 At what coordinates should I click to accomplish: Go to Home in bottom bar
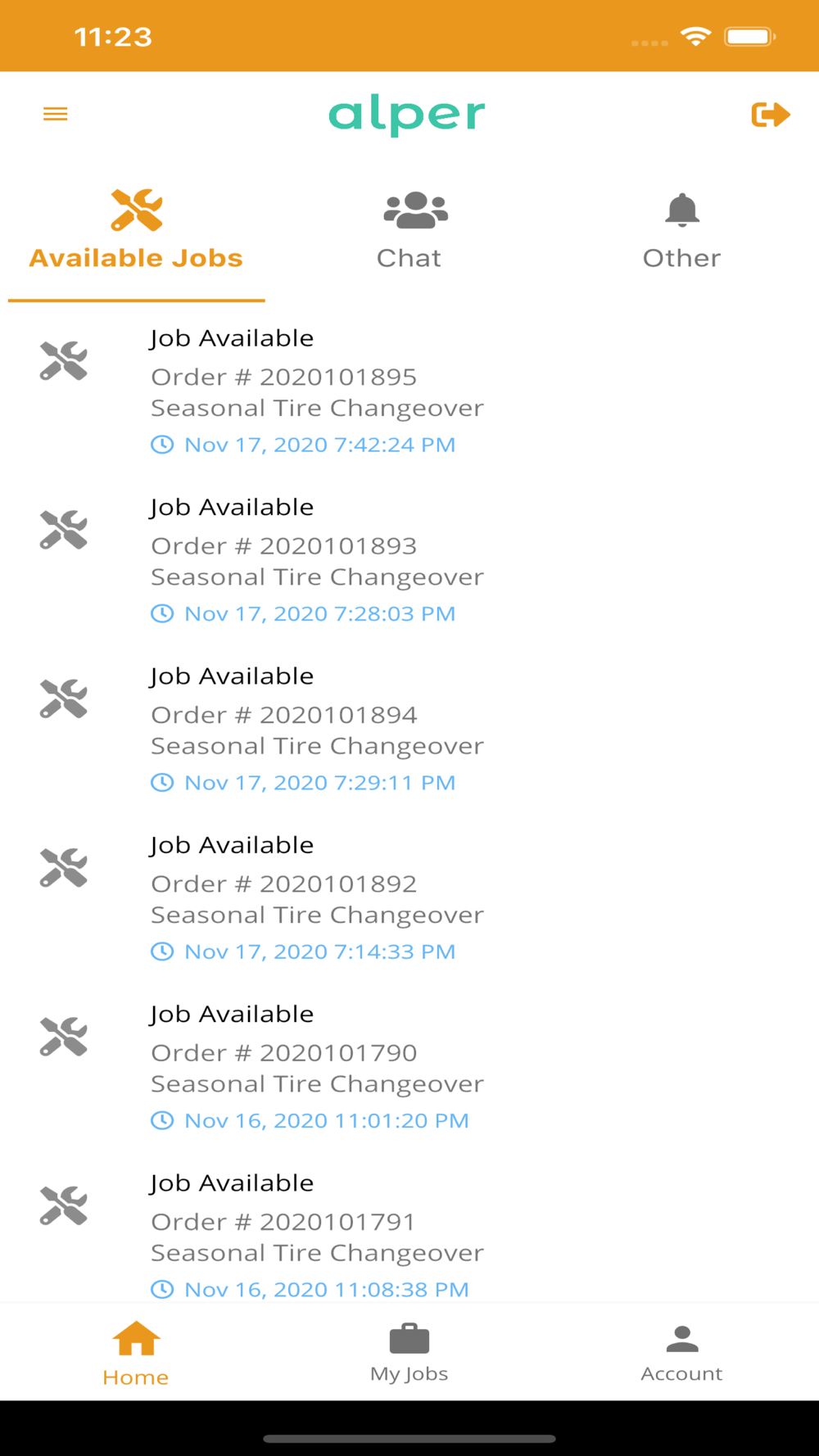(136, 1353)
